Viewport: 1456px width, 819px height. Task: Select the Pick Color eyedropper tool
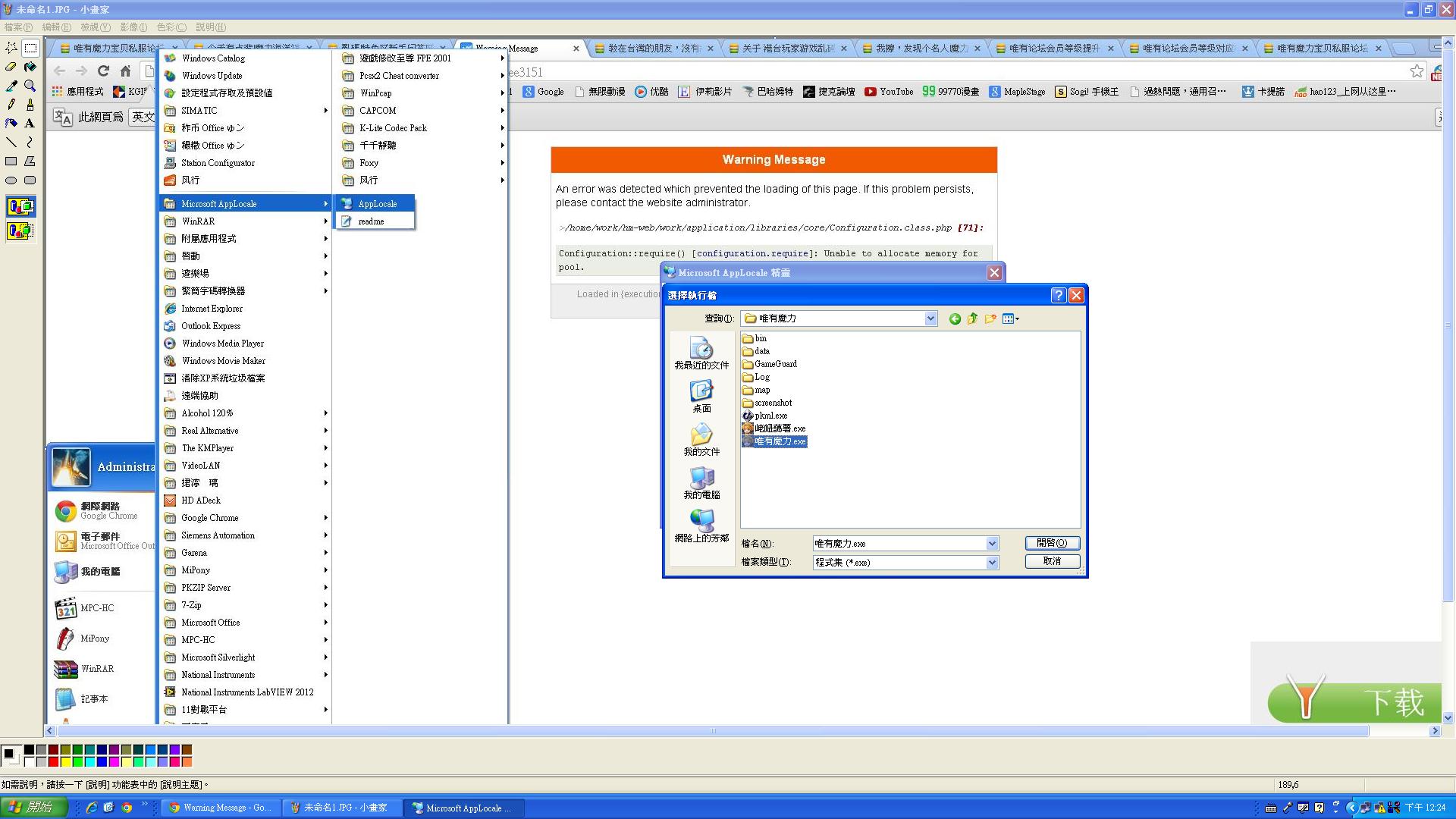click(x=11, y=86)
